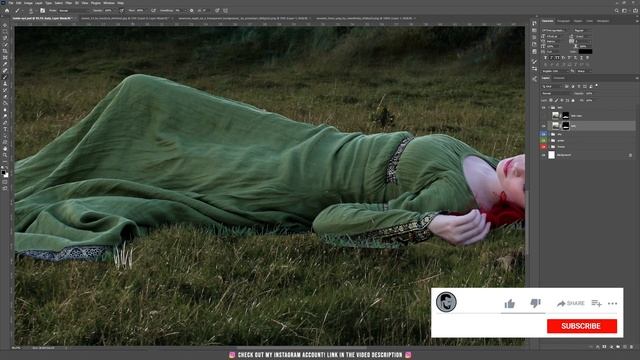
Task: Click the delete layer trash icon
Action: click(x=631, y=347)
